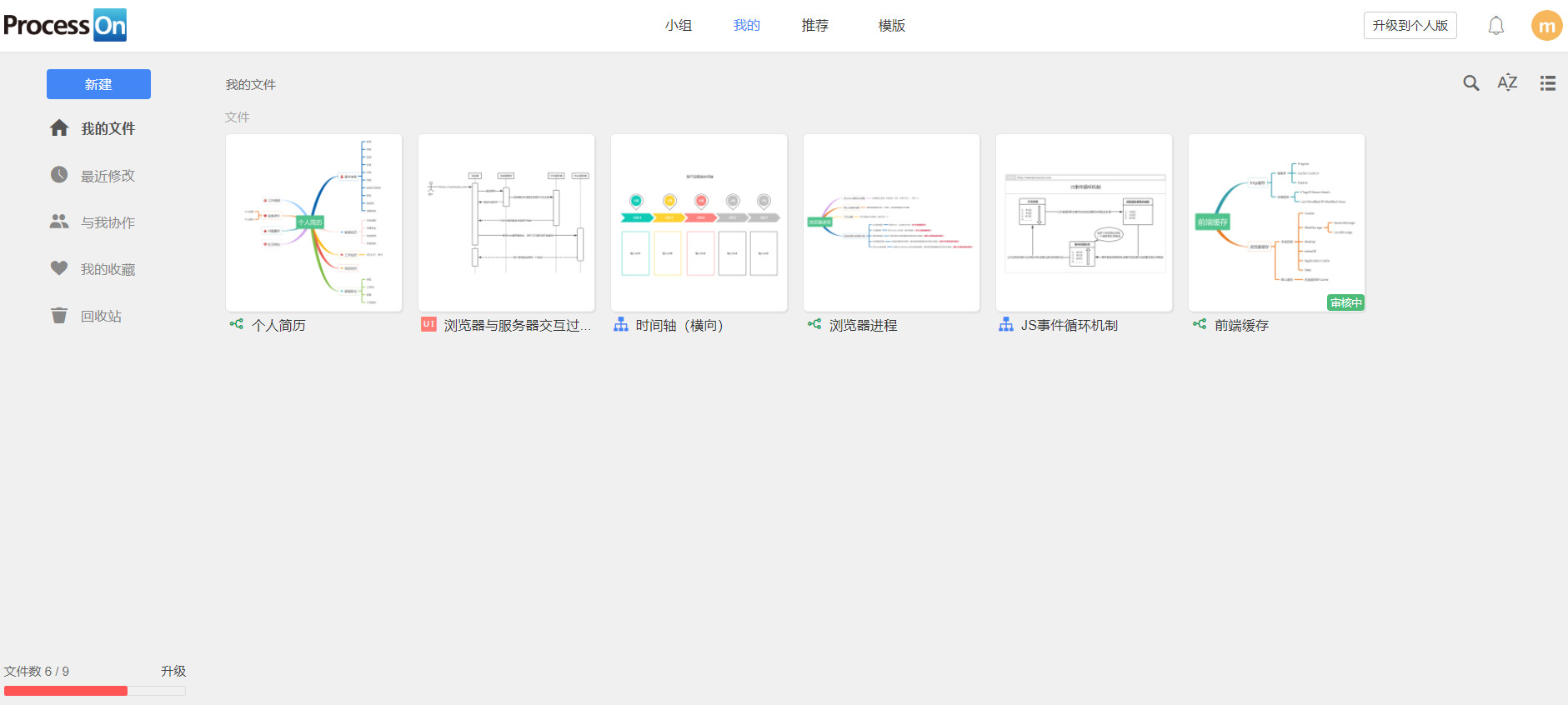Open the notification bell
1568x705 pixels.
tap(1496, 26)
